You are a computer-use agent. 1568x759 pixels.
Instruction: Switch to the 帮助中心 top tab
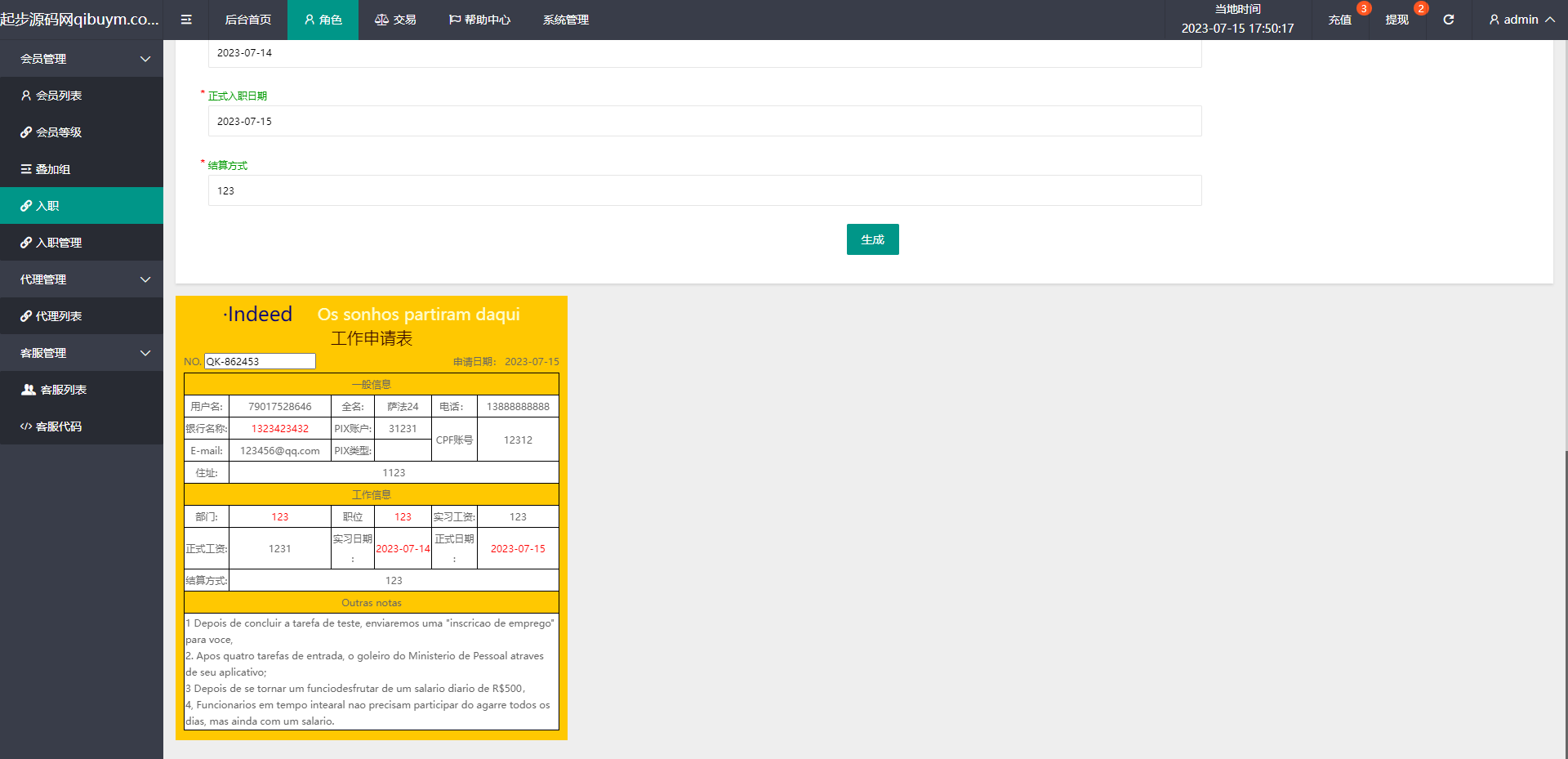[x=479, y=20]
